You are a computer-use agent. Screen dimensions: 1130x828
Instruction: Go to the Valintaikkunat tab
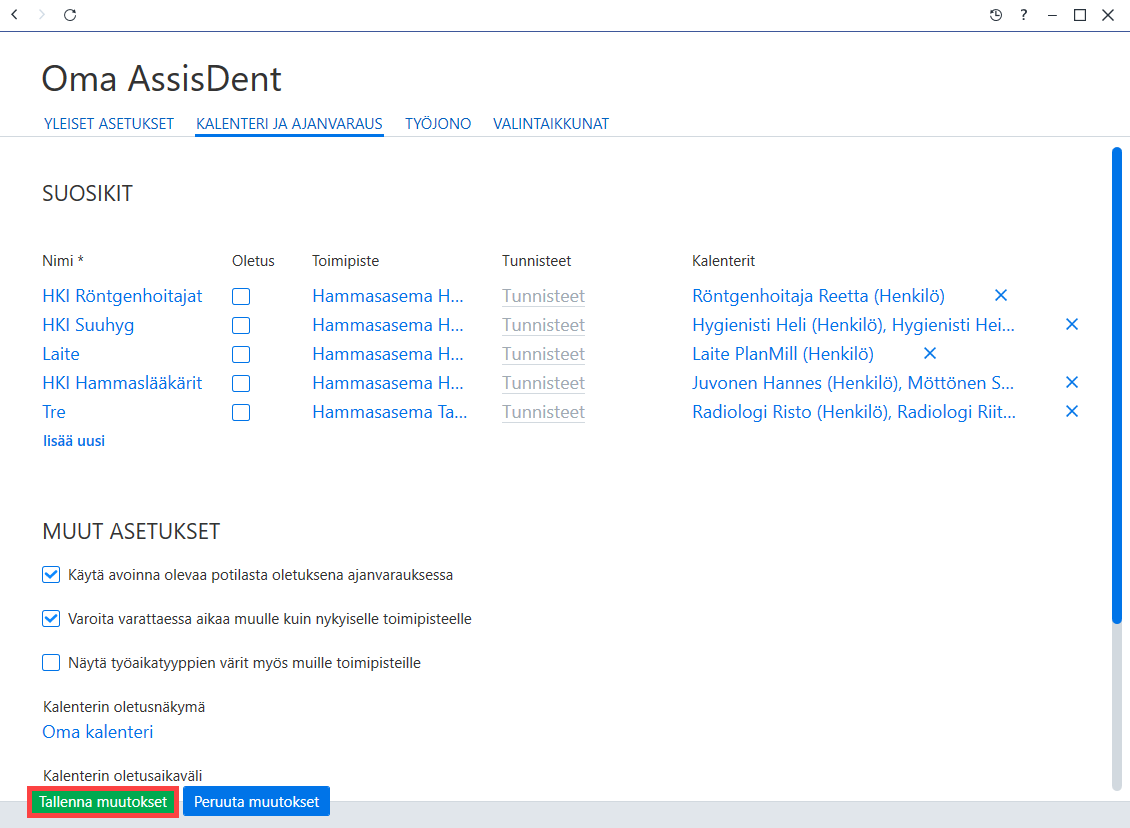551,124
